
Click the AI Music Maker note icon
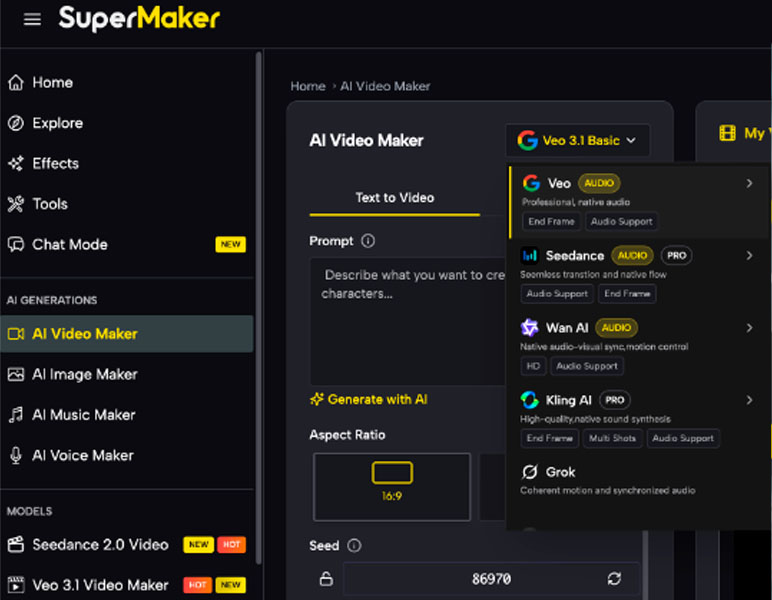point(16,415)
